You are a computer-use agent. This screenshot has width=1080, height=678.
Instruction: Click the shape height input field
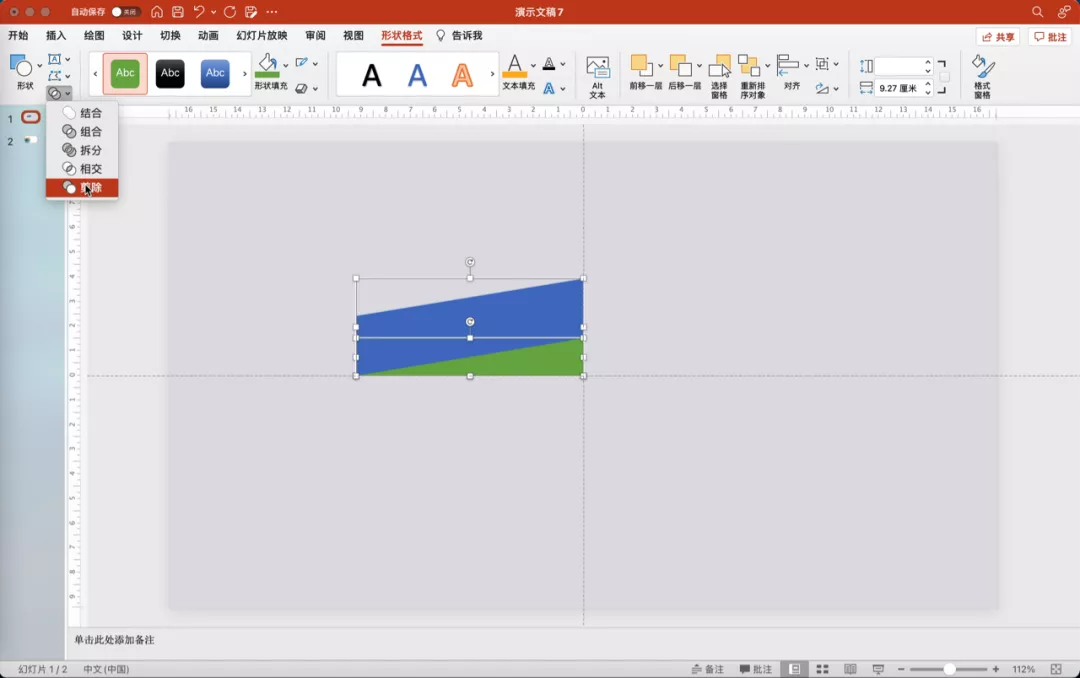pyautogui.click(x=899, y=66)
